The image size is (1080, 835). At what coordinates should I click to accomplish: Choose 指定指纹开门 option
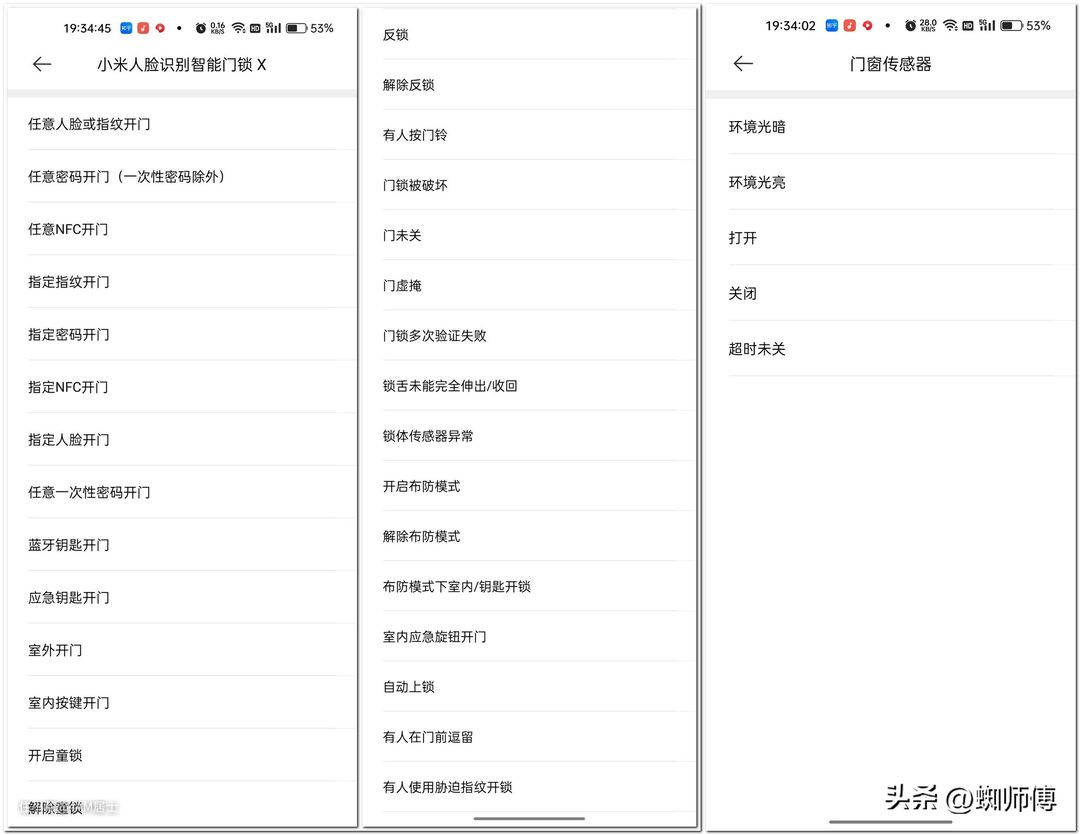pos(183,282)
